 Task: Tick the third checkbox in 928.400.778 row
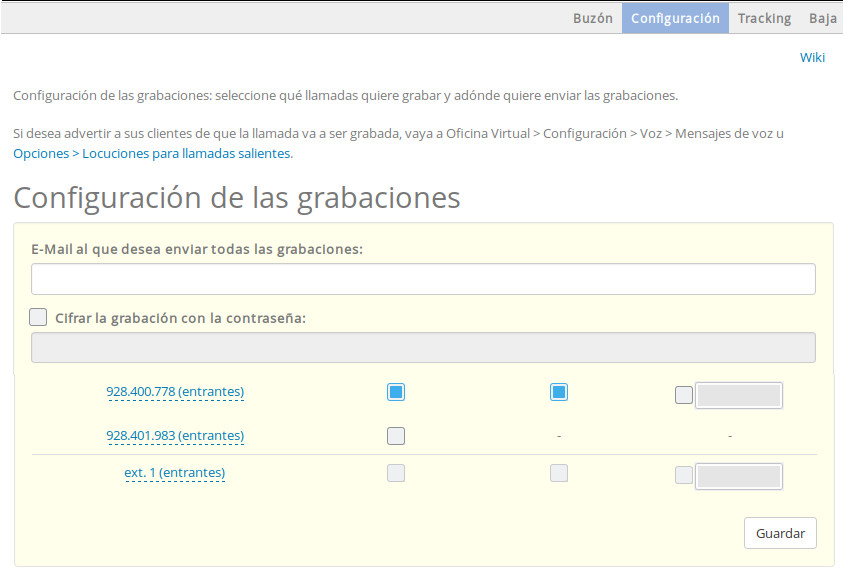click(x=684, y=395)
